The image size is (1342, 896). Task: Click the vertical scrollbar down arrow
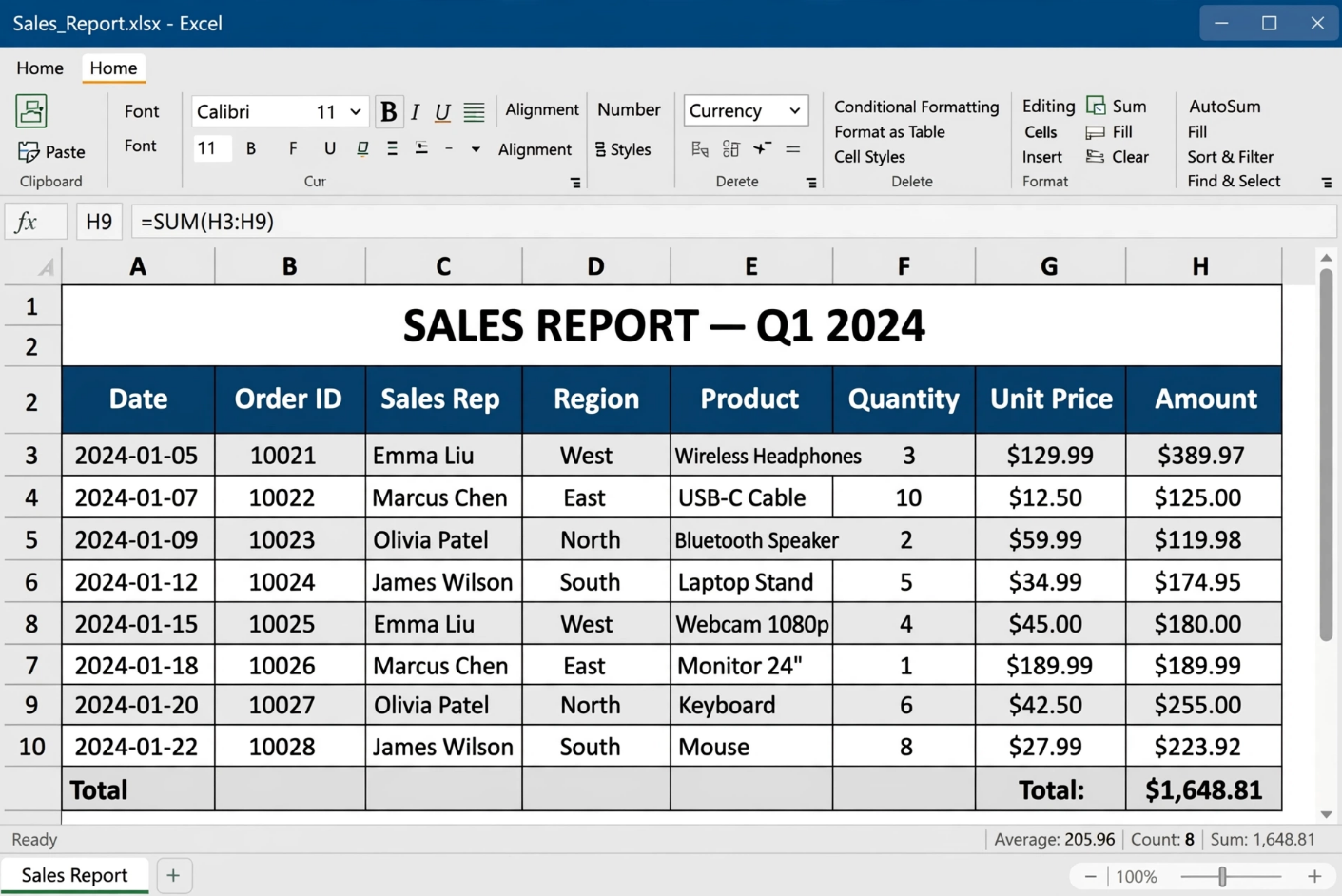[x=1326, y=815]
